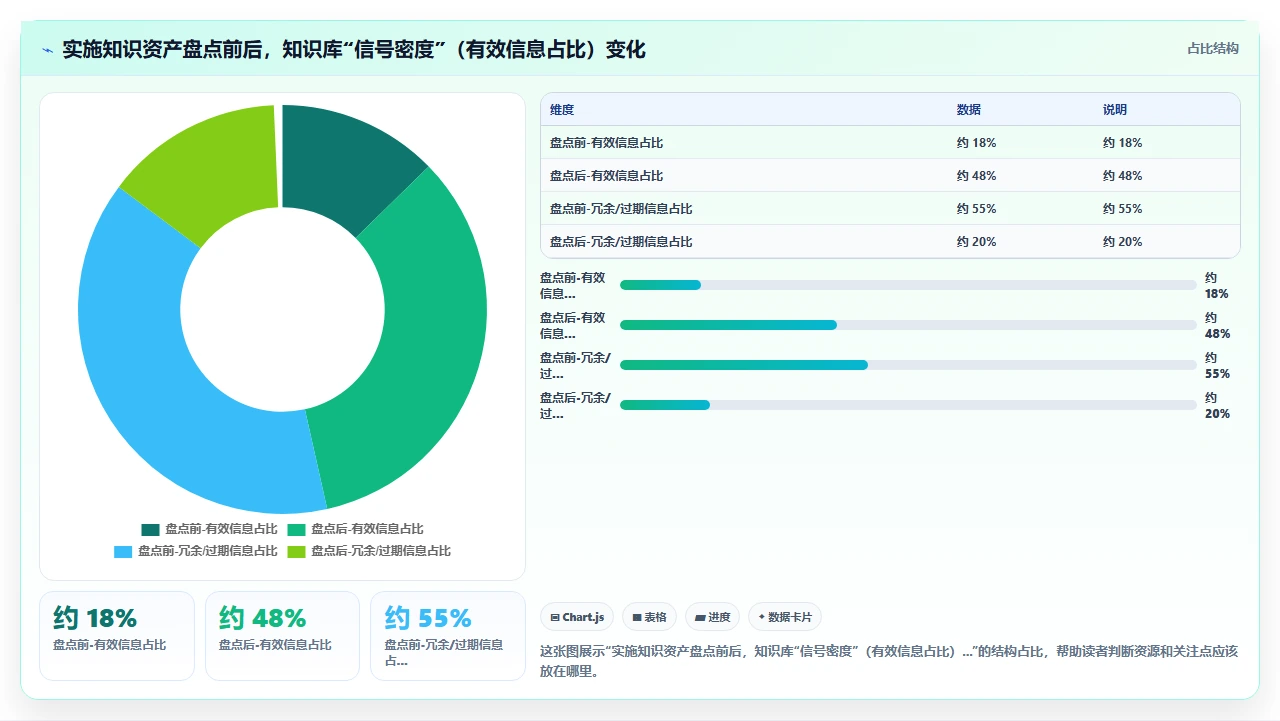The height and width of the screenshot is (721, 1280).
Task: Click the chart title heading text
Action: point(354,50)
